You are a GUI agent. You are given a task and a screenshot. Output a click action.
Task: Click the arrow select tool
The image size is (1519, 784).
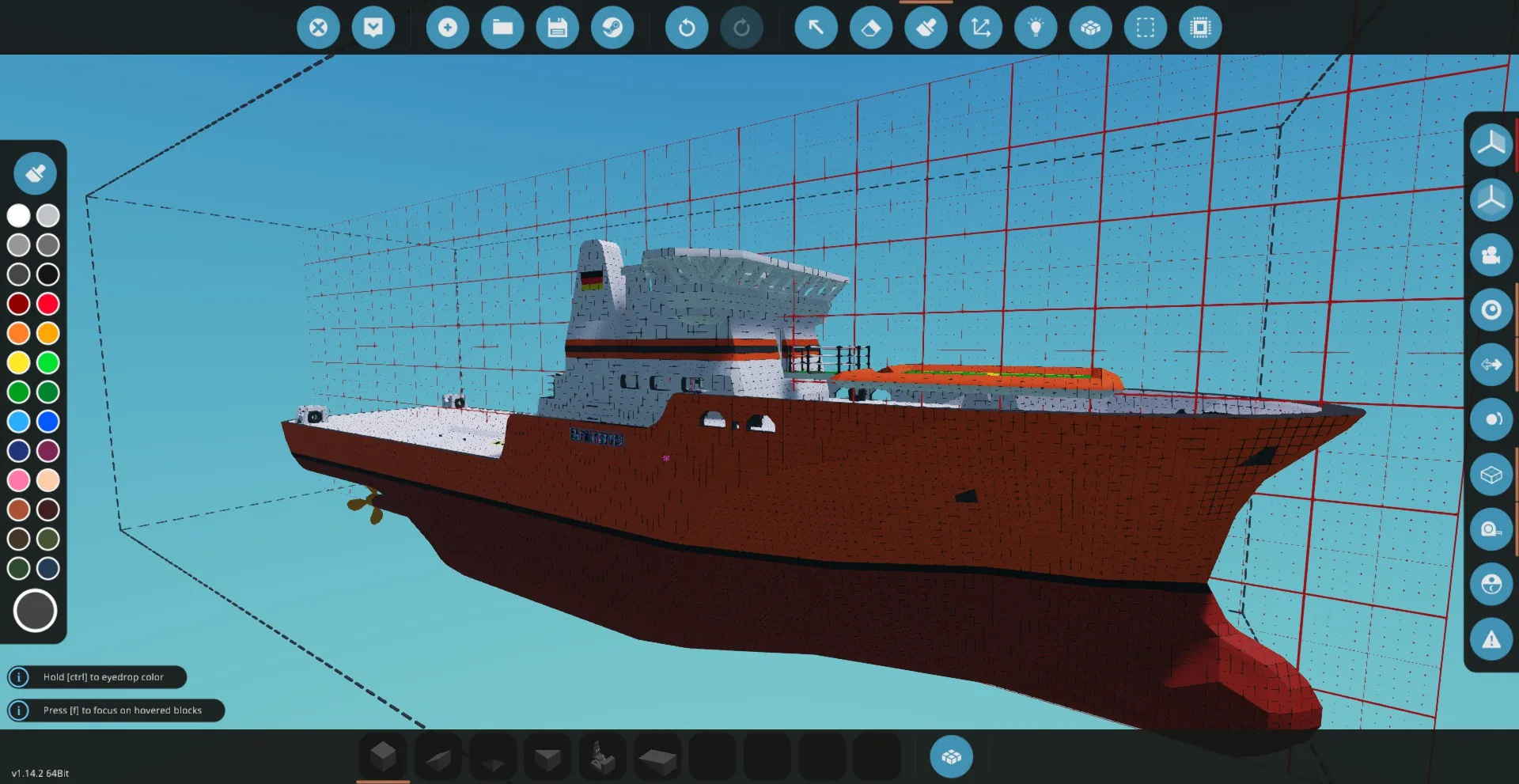point(816,28)
